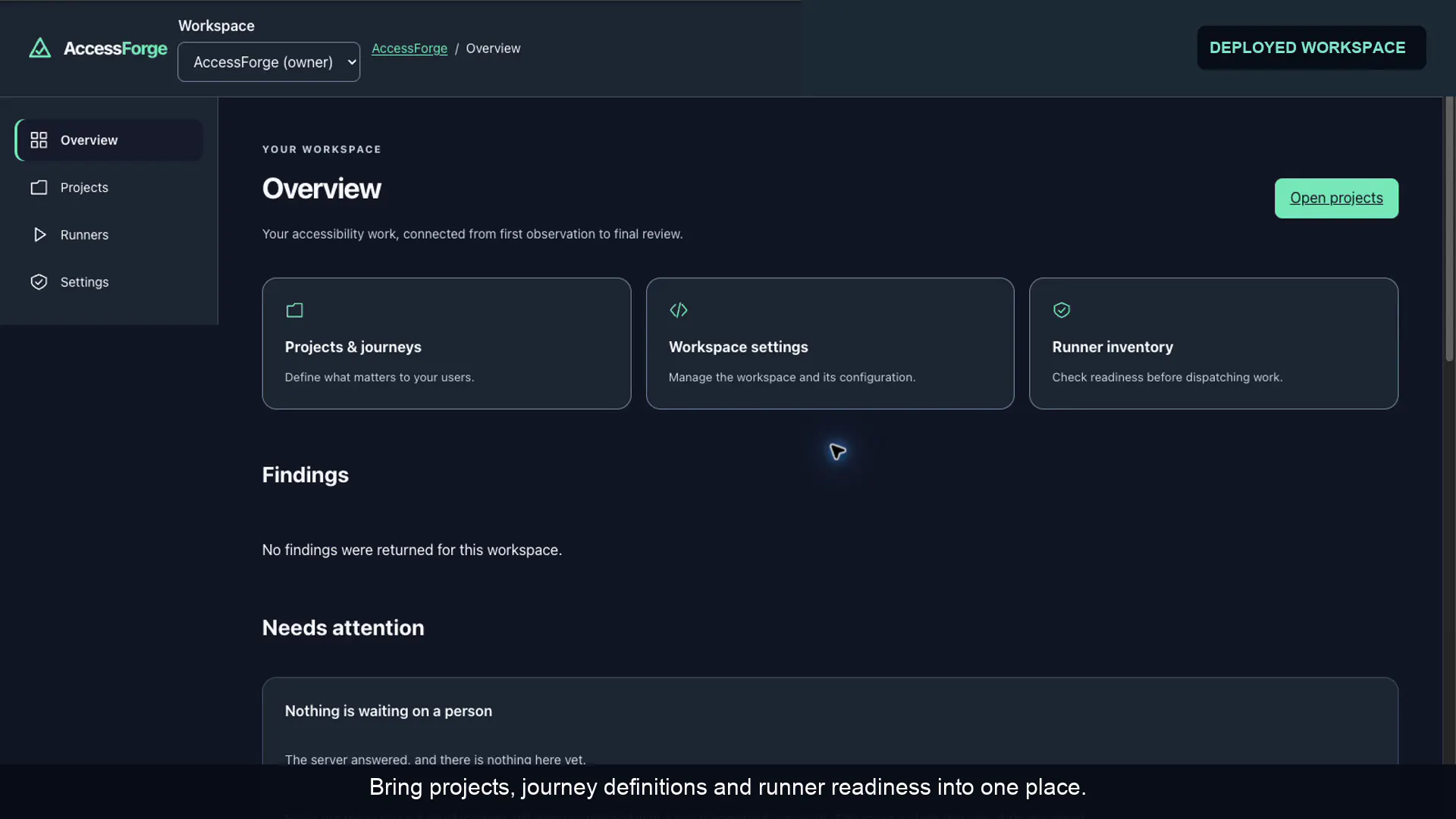The width and height of the screenshot is (1456, 819).
Task: Click the shield check icon on Runner inventory card
Action: [1062, 310]
